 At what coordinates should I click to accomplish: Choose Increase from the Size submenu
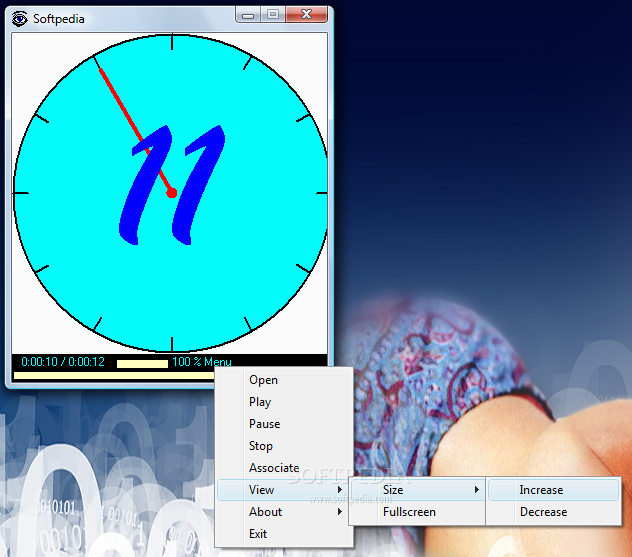[x=553, y=490]
